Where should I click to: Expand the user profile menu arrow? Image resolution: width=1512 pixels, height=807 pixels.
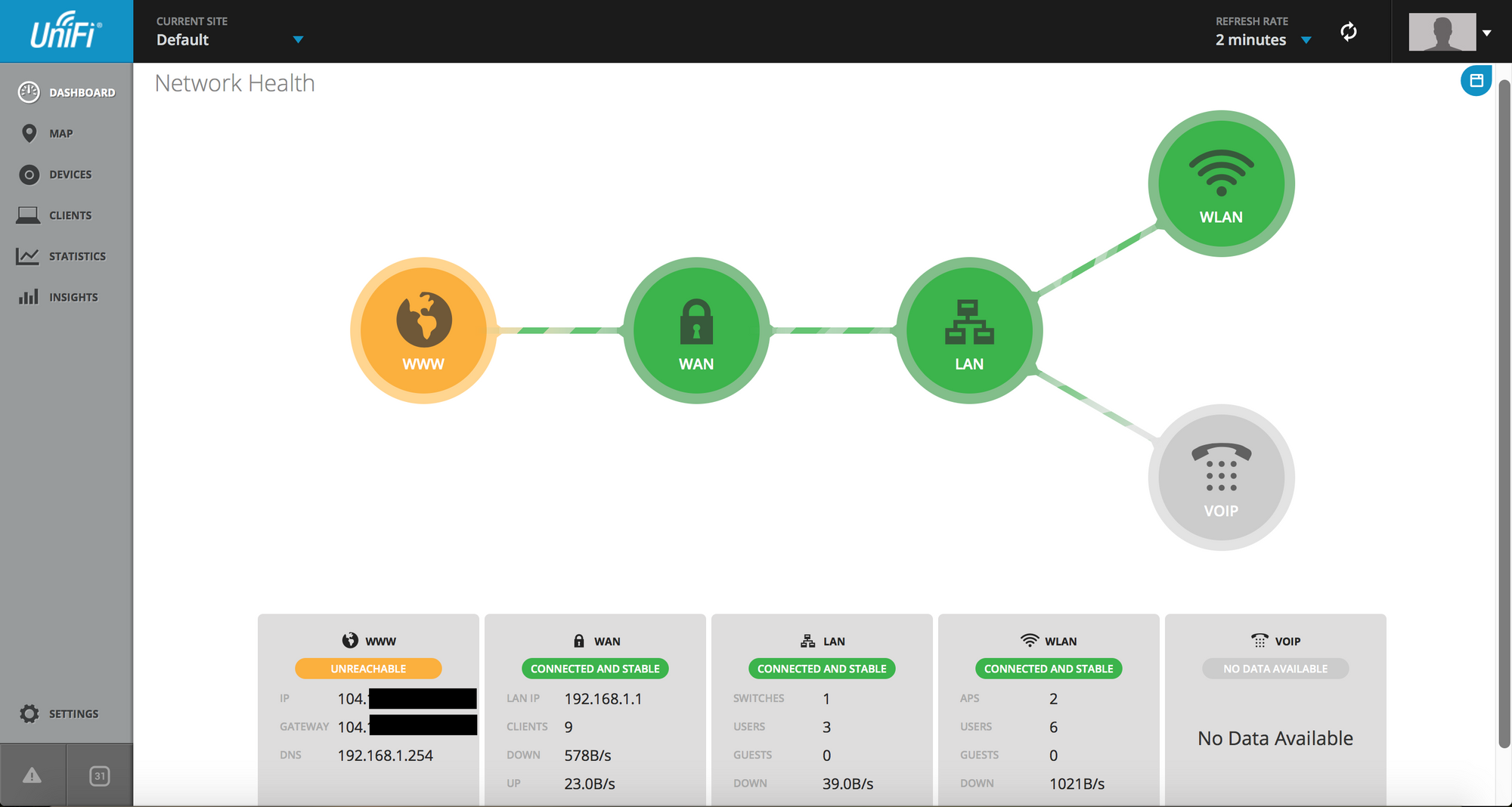pyautogui.click(x=1486, y=32)
